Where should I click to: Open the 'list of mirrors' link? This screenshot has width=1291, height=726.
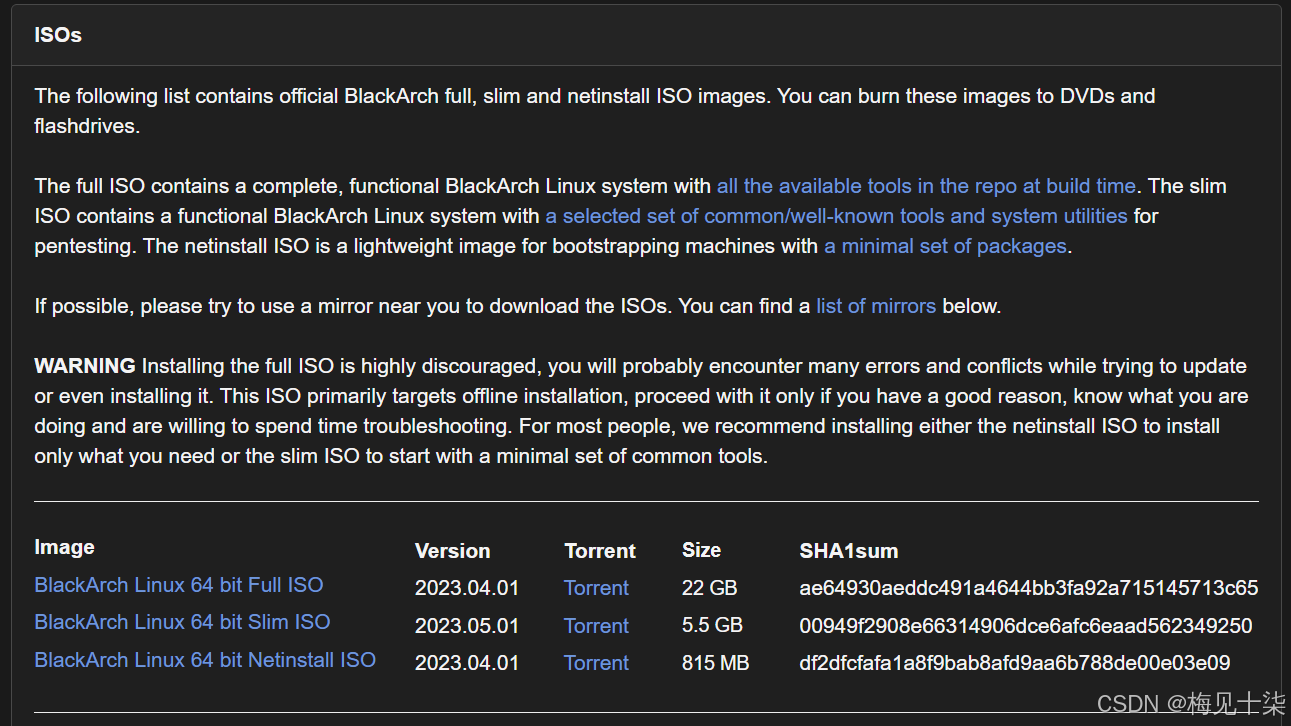coord(876,306)
